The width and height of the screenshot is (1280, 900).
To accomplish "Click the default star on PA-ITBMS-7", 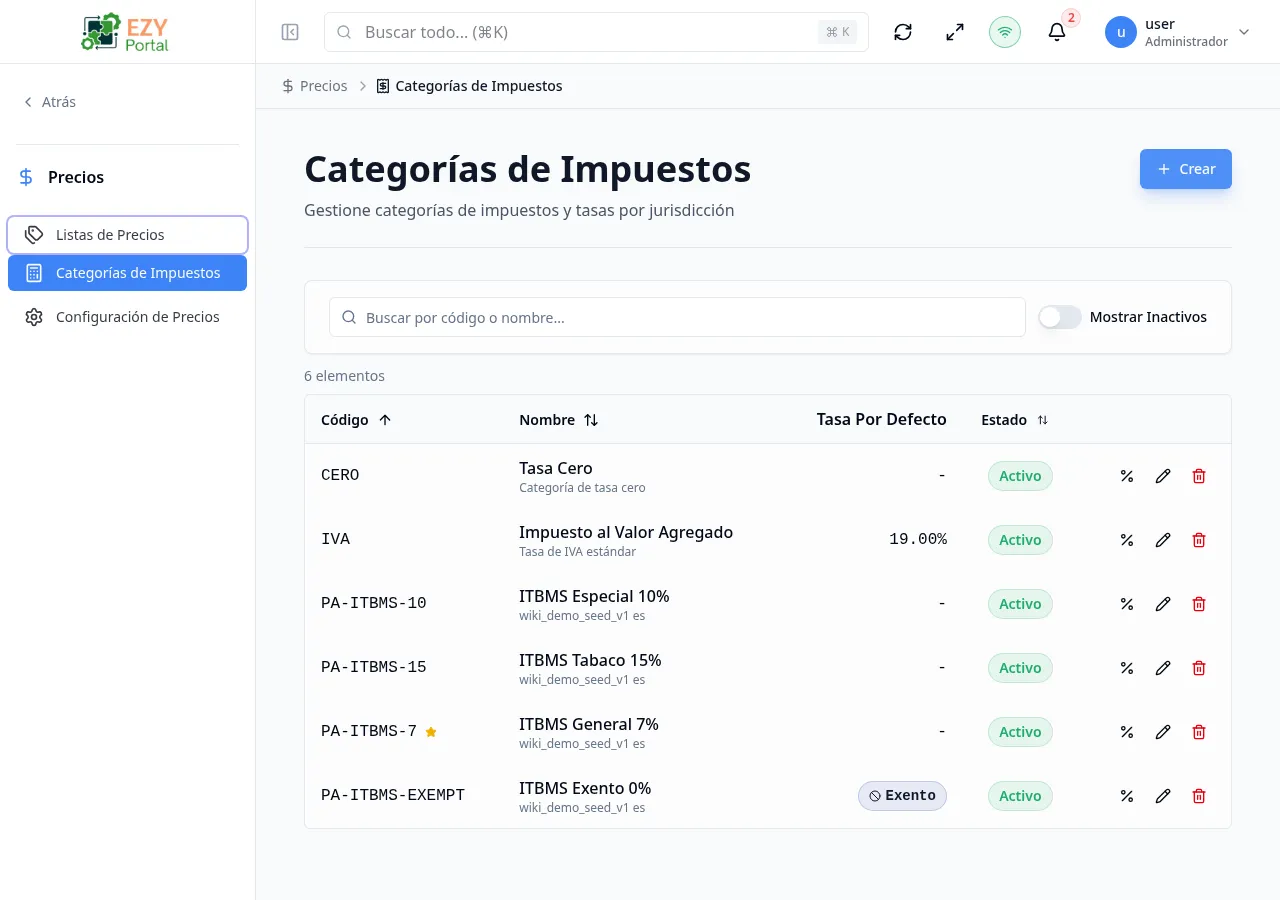I will point(431,732).
